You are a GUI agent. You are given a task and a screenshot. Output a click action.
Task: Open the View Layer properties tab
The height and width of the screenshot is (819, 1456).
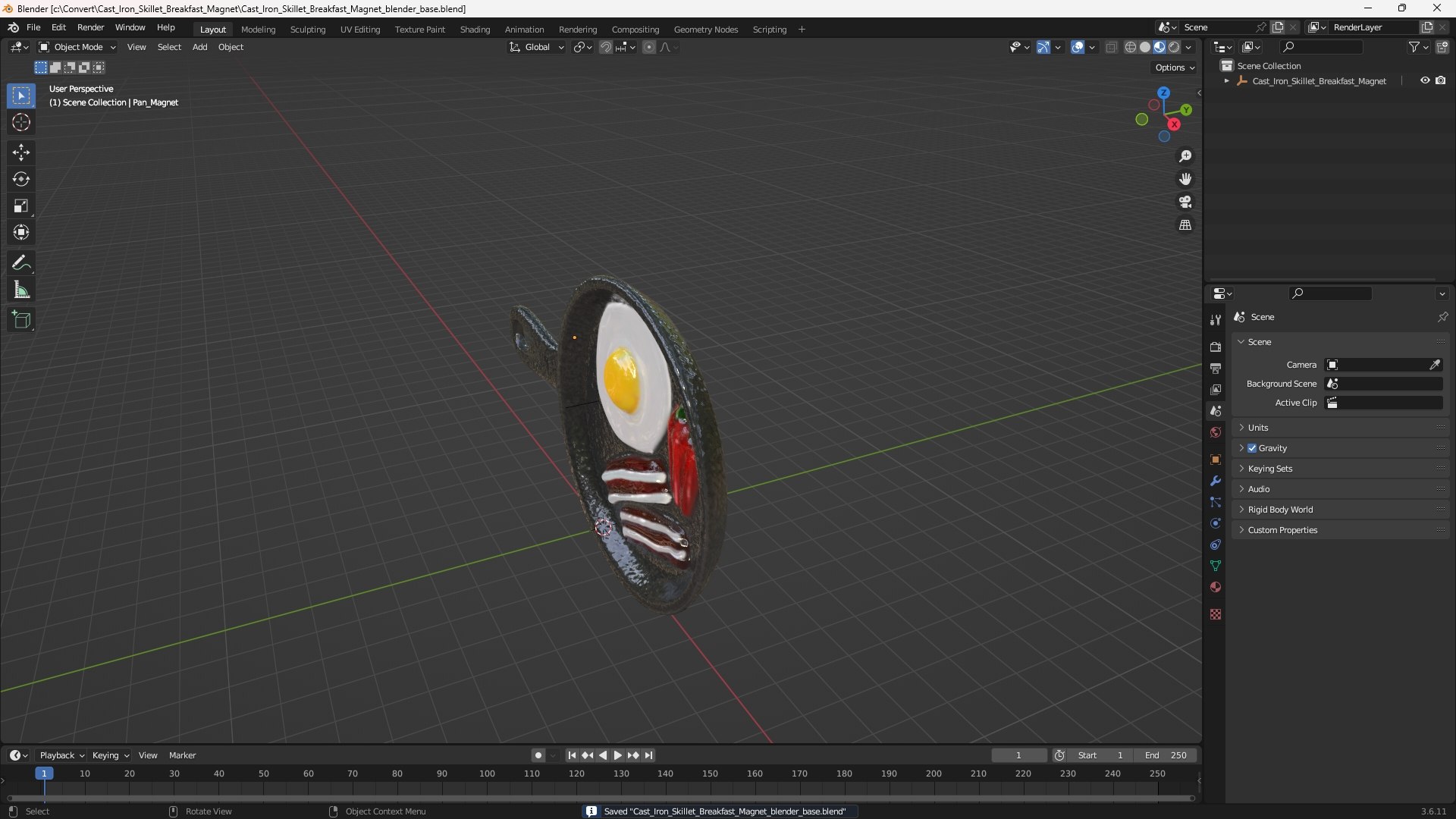click(x=1216, y=389)
